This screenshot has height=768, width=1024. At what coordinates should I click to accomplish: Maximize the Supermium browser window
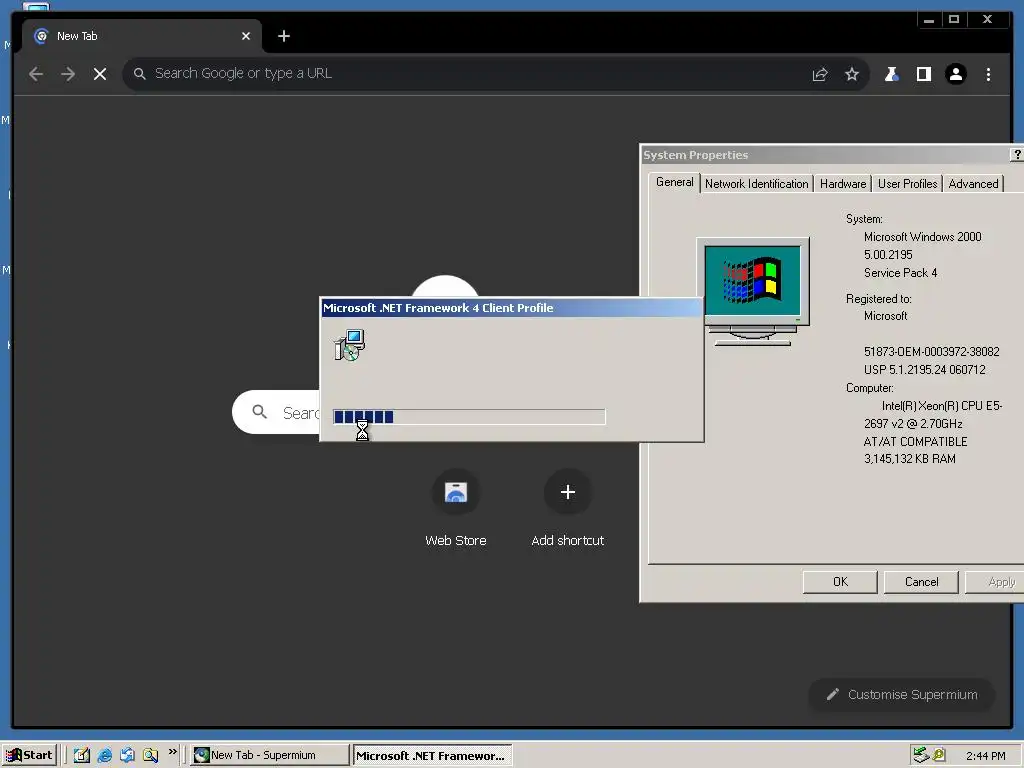click(954, 20)
